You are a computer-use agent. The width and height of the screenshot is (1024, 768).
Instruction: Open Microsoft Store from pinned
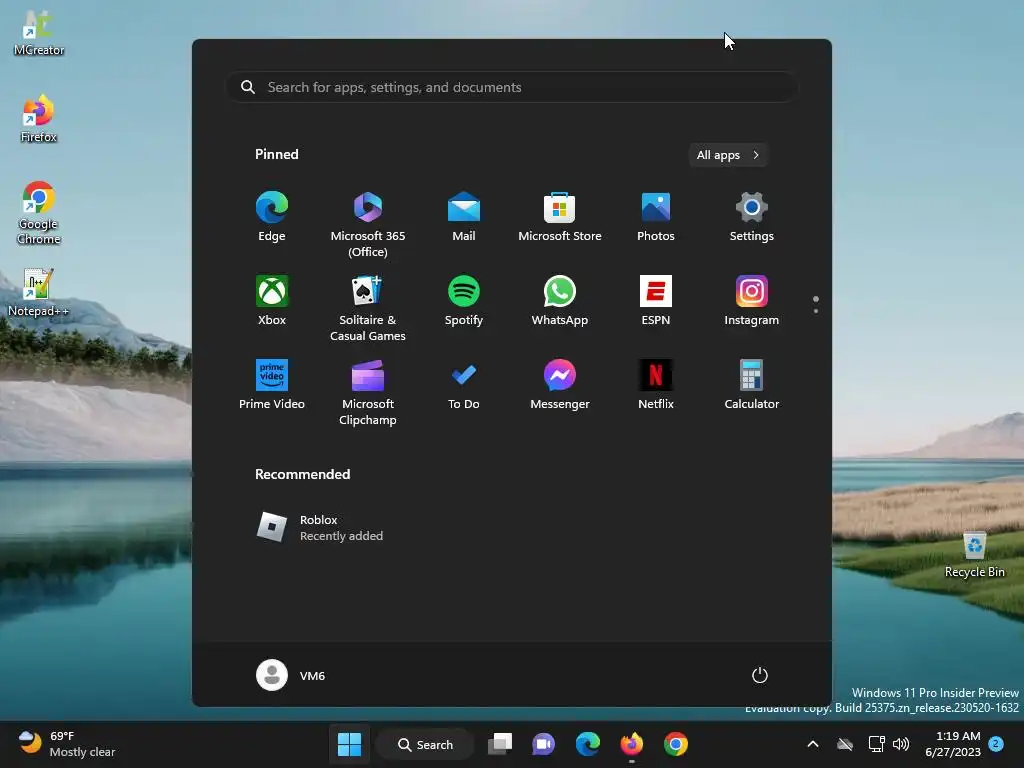point(560,217)
